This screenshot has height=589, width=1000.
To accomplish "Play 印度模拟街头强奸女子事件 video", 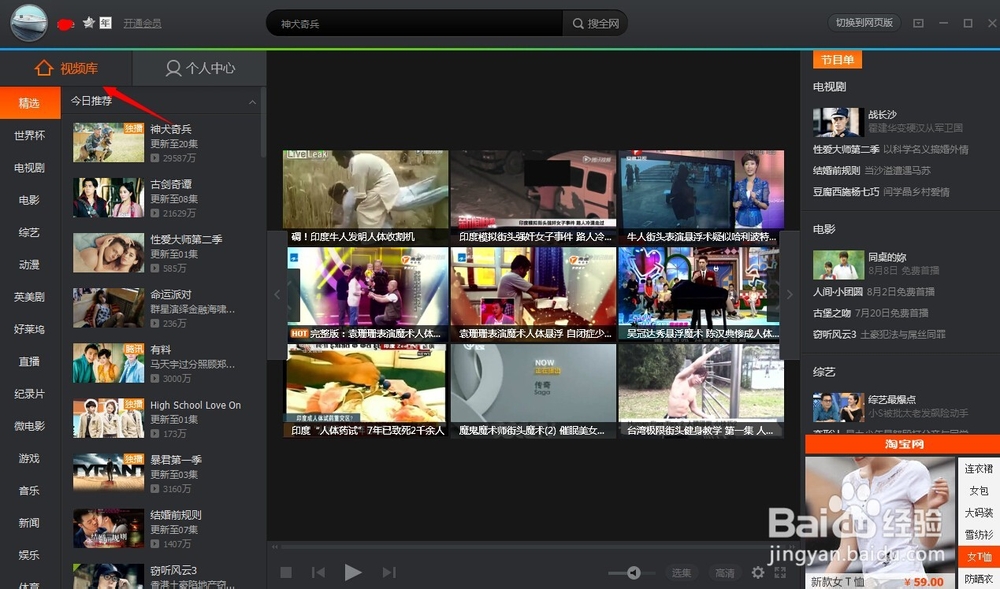I will [534, 196].
